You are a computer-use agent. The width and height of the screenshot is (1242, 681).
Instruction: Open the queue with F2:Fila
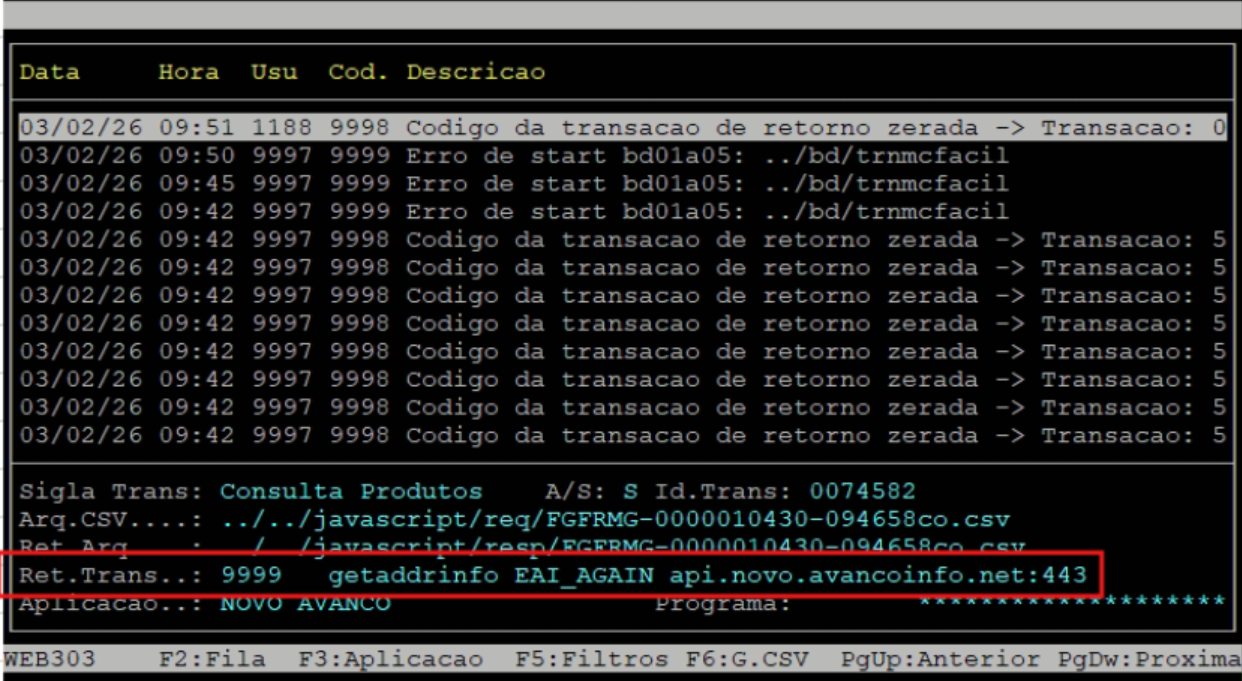tap(212, 660)
